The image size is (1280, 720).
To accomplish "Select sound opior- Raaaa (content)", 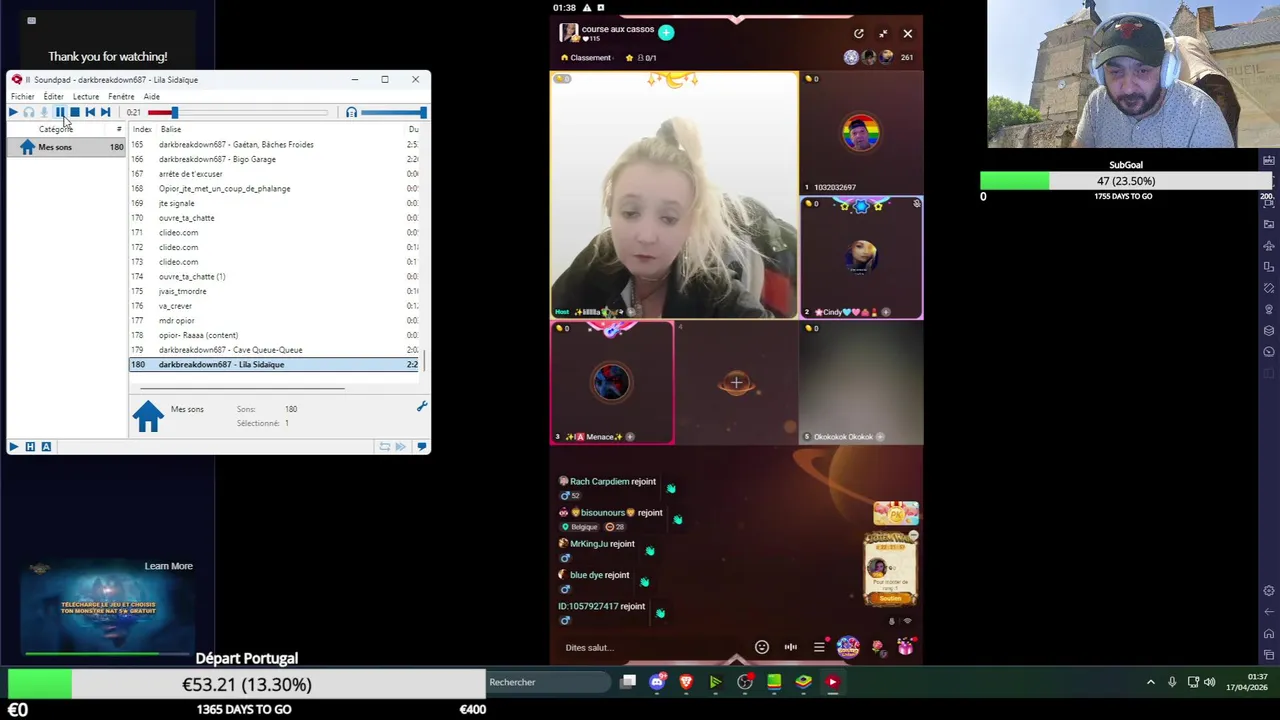I will (276, 335).
